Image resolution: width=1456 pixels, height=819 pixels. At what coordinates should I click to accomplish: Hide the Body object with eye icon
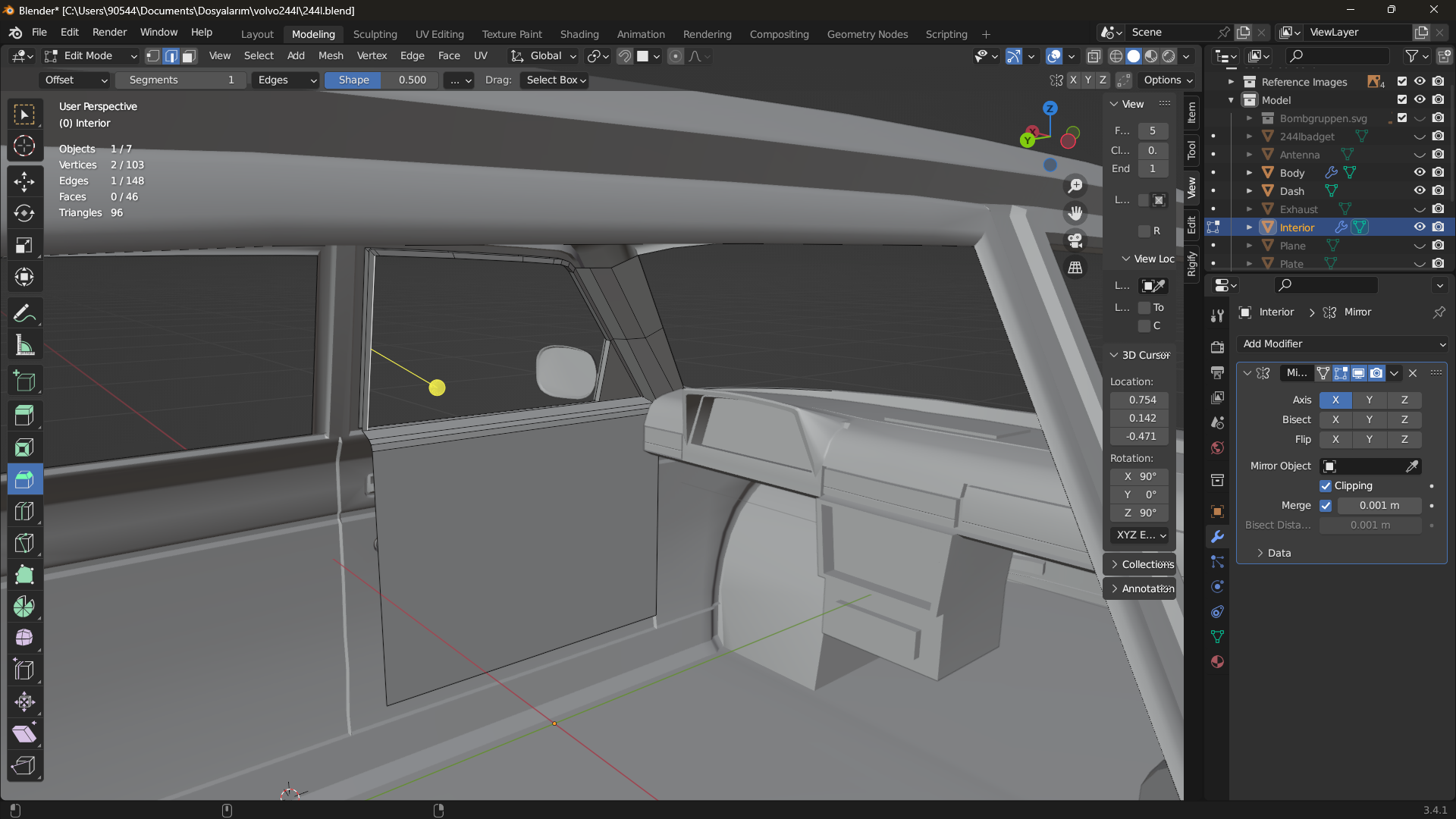1420,173
